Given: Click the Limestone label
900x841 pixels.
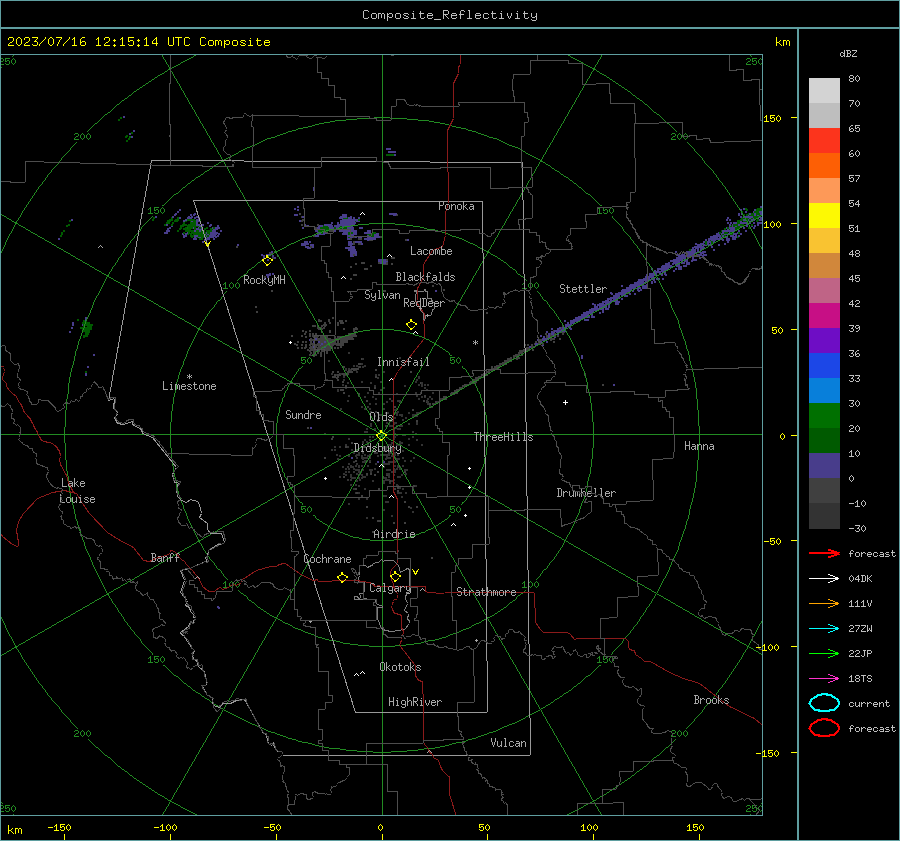Looking at the screenshot, I should [x=189, y=386].
